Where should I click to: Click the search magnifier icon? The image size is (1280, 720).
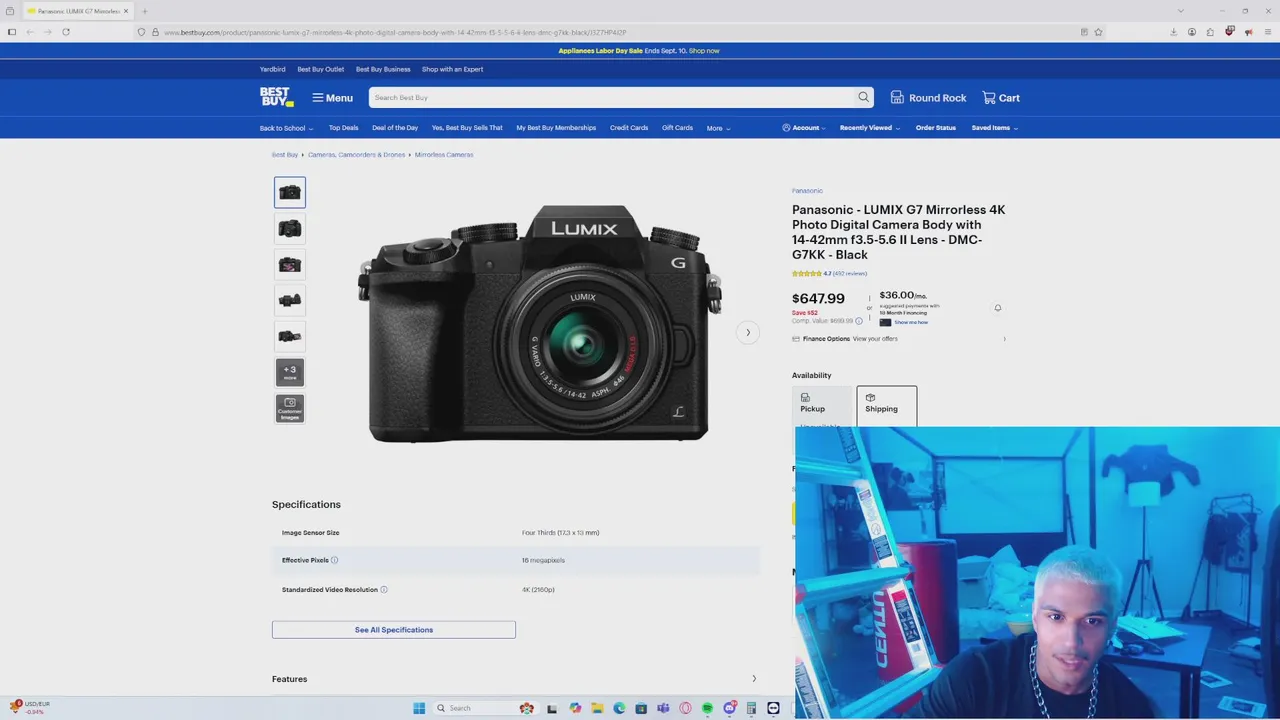click(863, 97)
